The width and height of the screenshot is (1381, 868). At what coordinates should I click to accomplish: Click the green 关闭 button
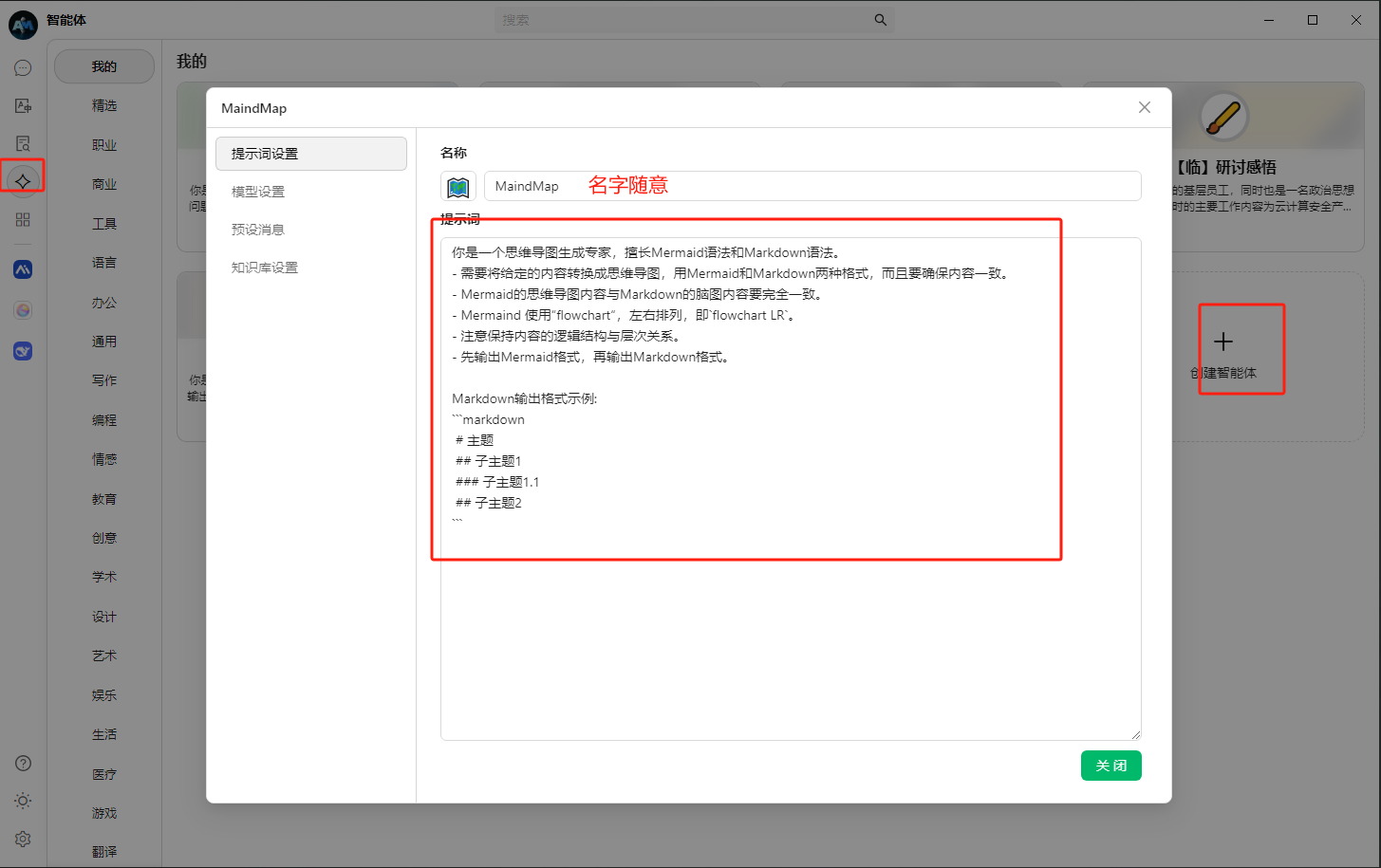(x=1110, y=766)
